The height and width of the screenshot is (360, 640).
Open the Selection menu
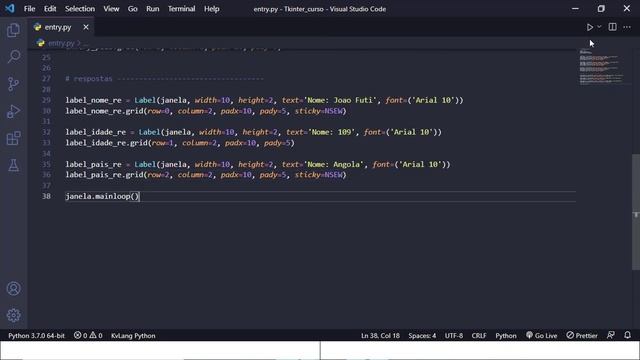click(80, 9)
